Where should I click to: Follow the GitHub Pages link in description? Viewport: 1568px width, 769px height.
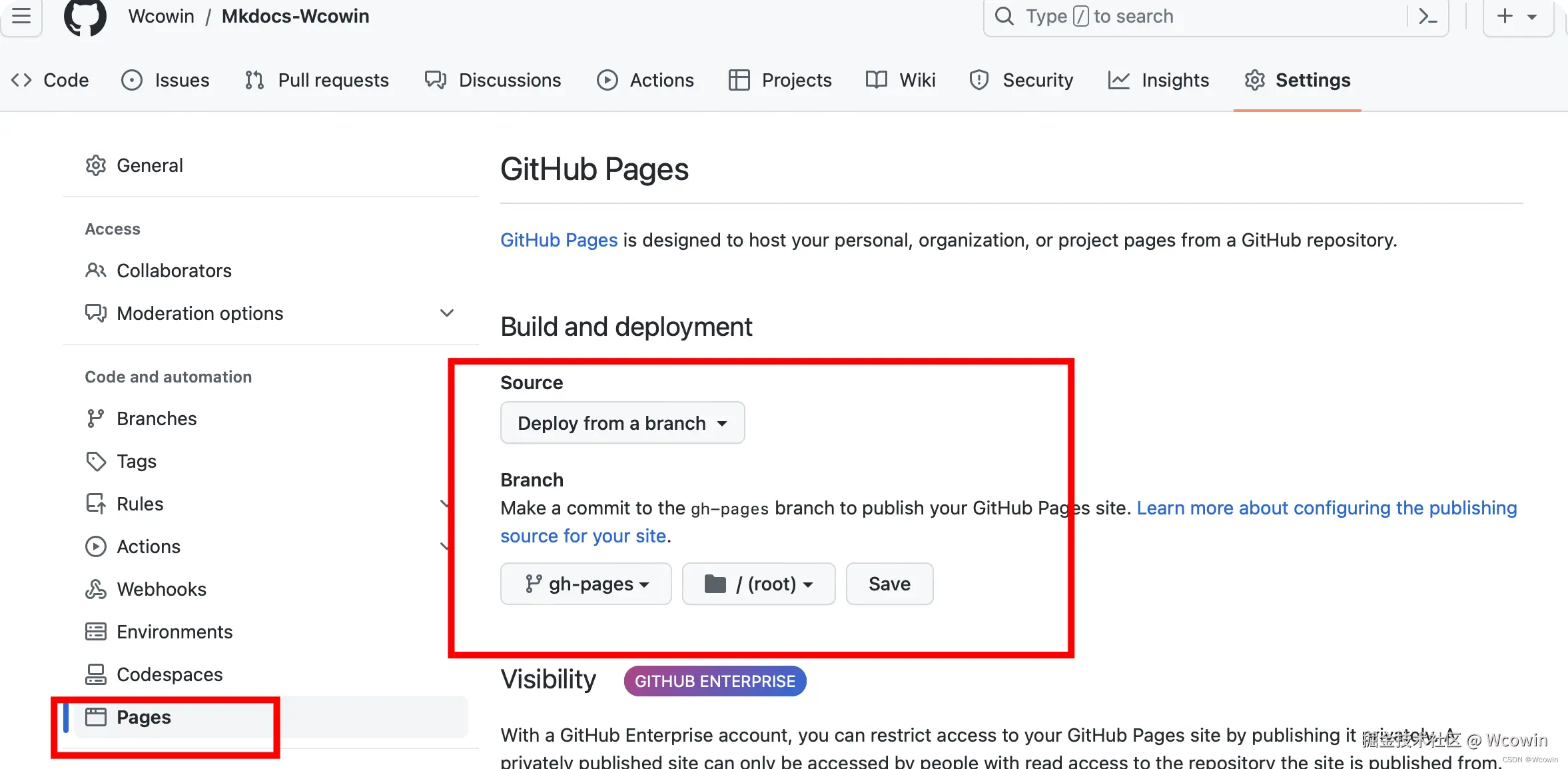(559, 240)
